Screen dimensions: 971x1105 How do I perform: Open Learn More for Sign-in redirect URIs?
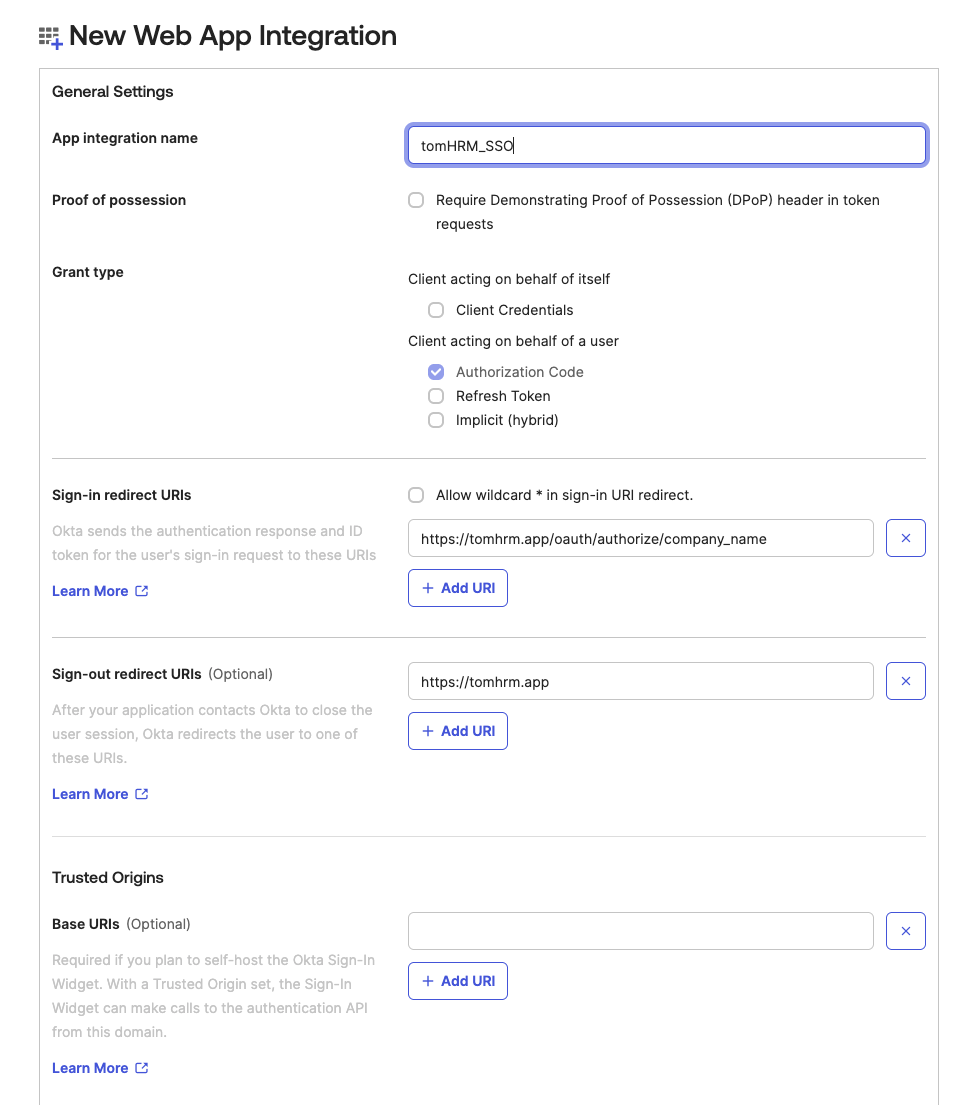point(90,591)
